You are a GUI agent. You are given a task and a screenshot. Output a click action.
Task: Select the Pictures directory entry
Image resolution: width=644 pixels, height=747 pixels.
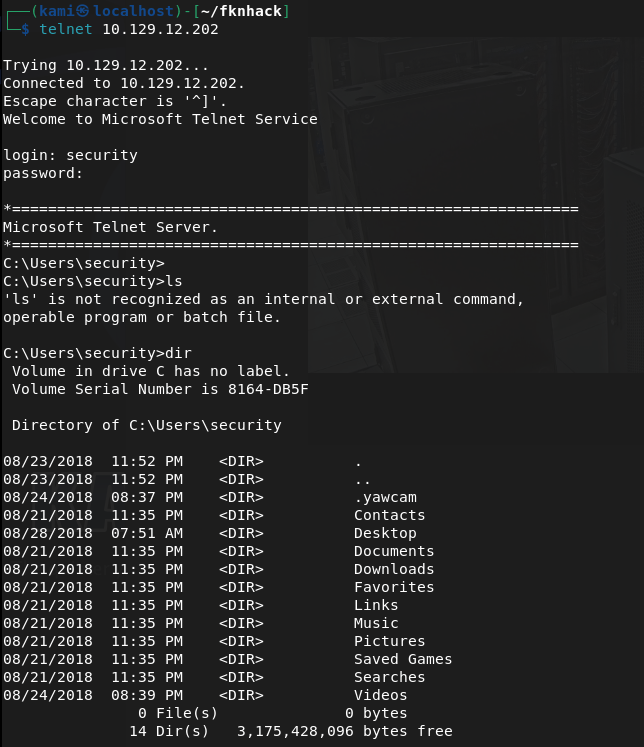click(389, 641)
